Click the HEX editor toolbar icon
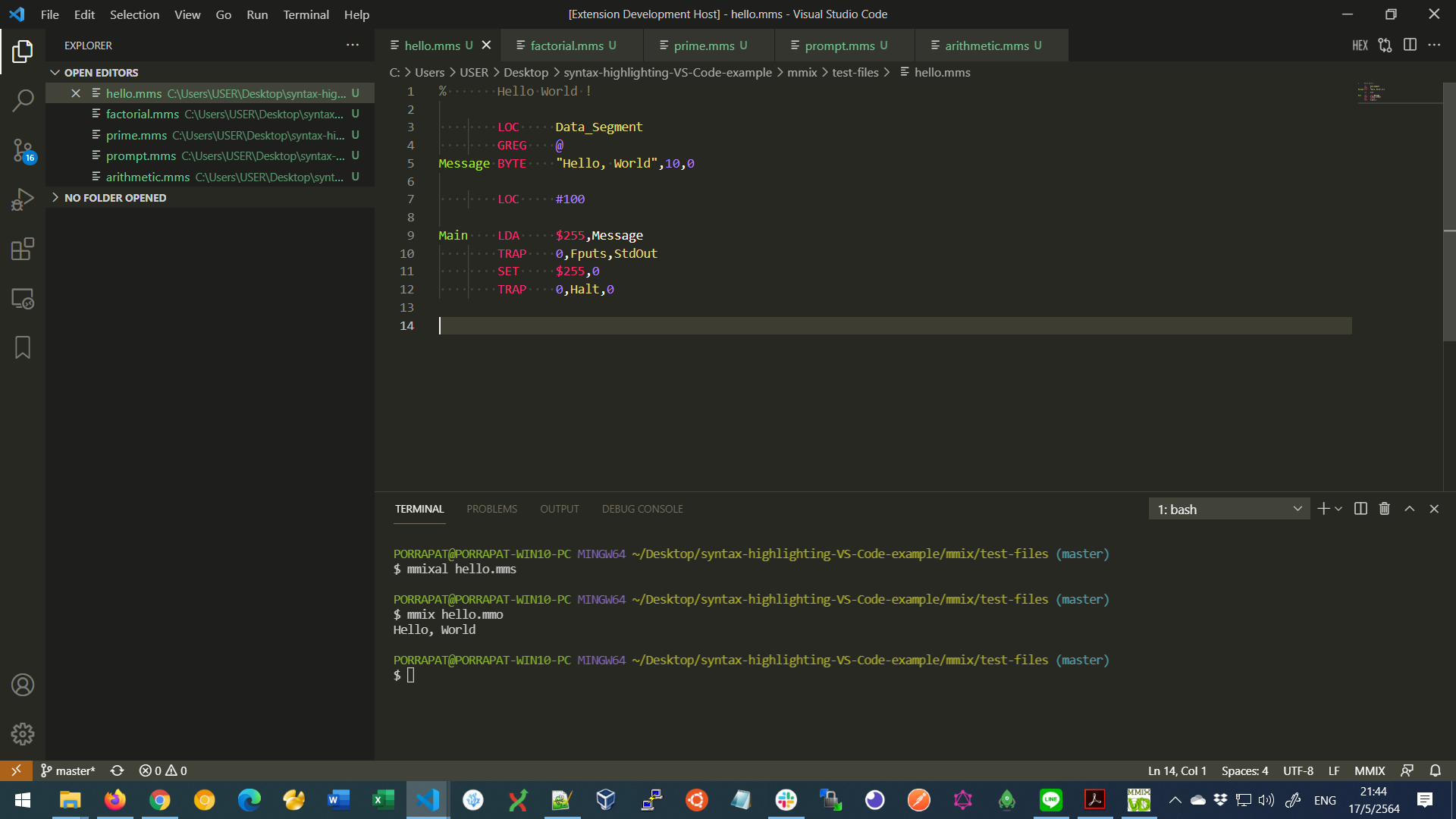The width and height of the screenshot is (1456, 819). tap(1360, 45)
